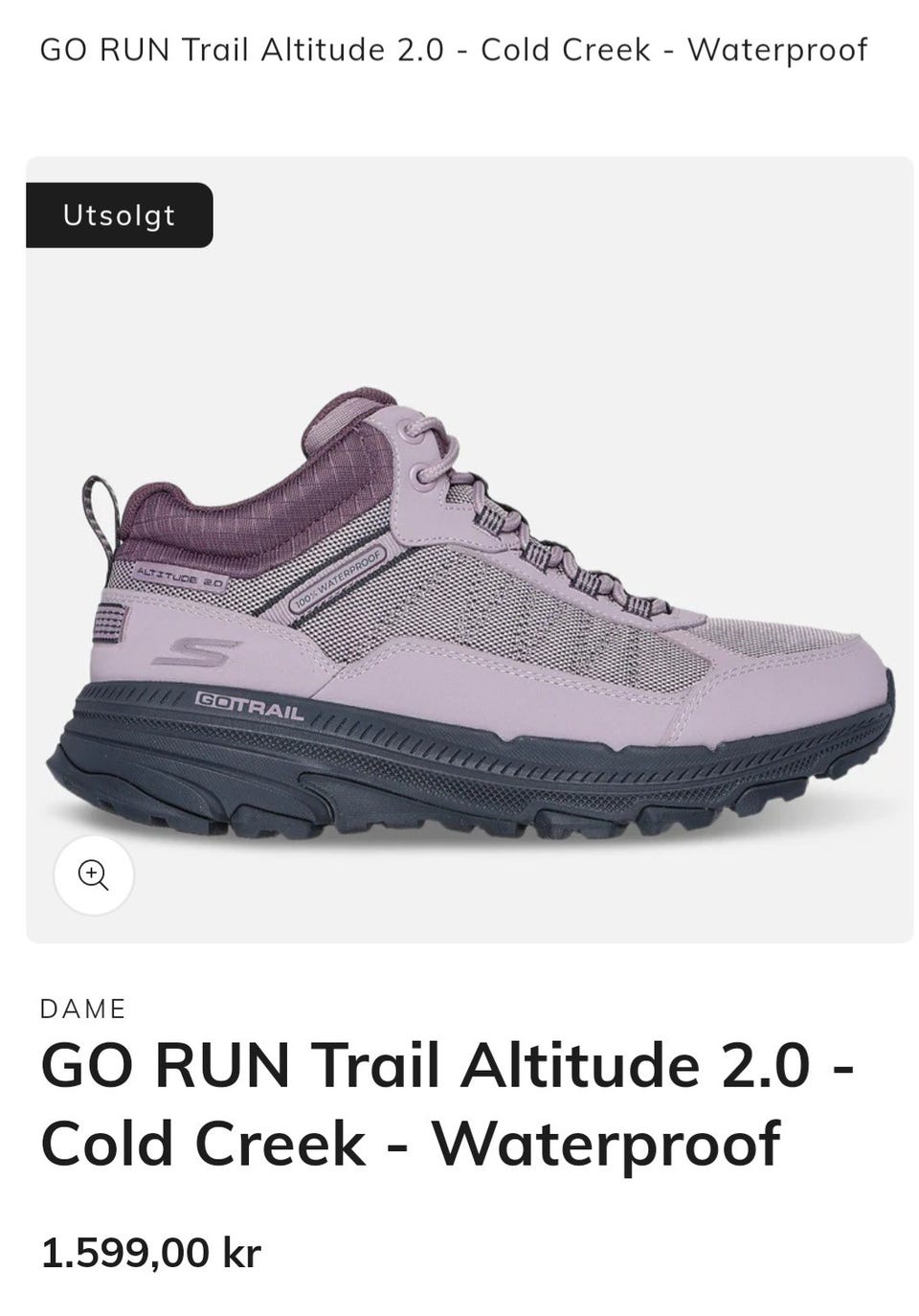The width and height of the screenshot is (919, 1316).
Task: Click the Utsolgt sold-out badge
Action: [120, 215]
